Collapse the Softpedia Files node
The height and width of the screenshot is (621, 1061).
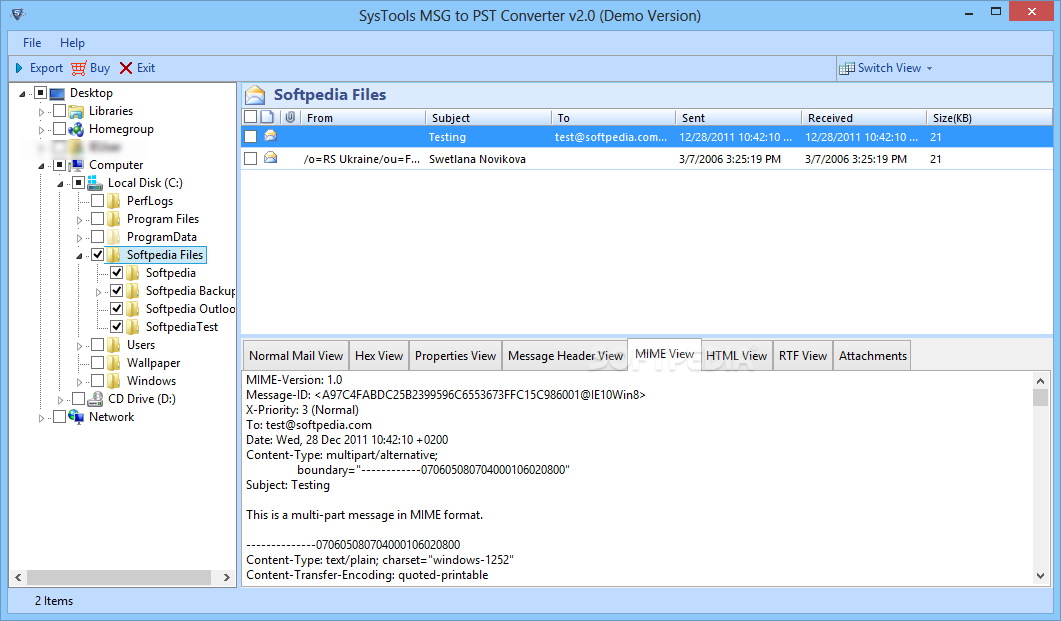[79, 256]
